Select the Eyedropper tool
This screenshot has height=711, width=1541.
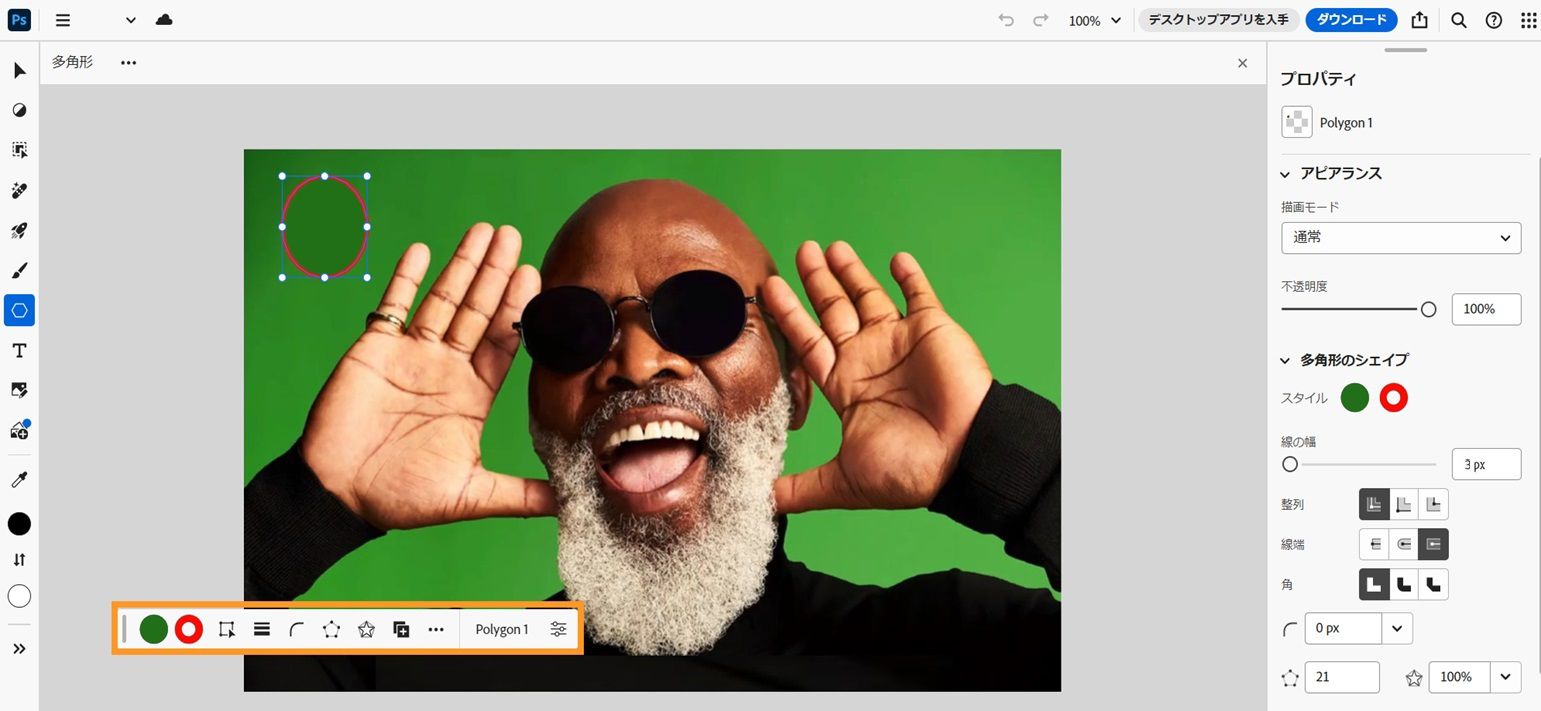[x=18, y=479]
